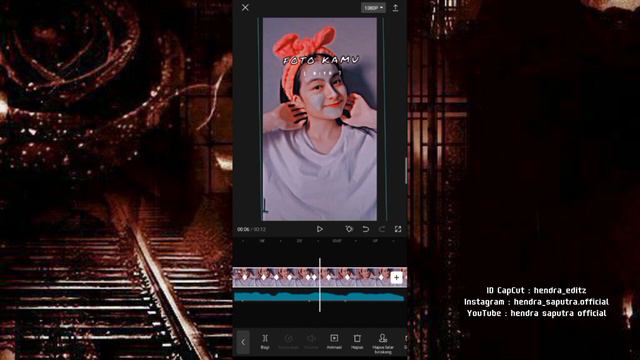Close the CapCut editing project
This screenshot has height=360, width=640.
click(x=245, y=7)
